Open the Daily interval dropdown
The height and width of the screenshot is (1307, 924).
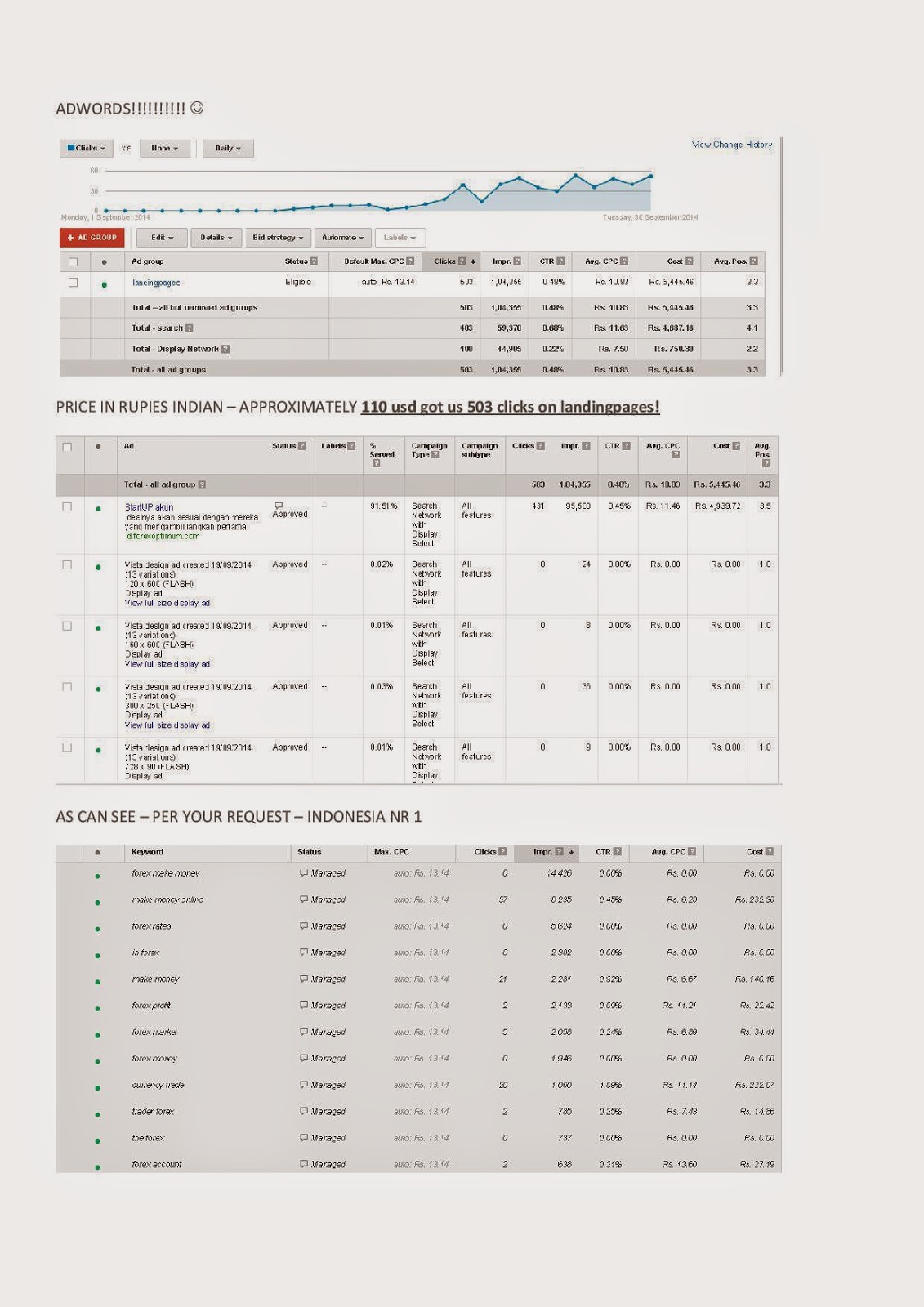point(228,149)
